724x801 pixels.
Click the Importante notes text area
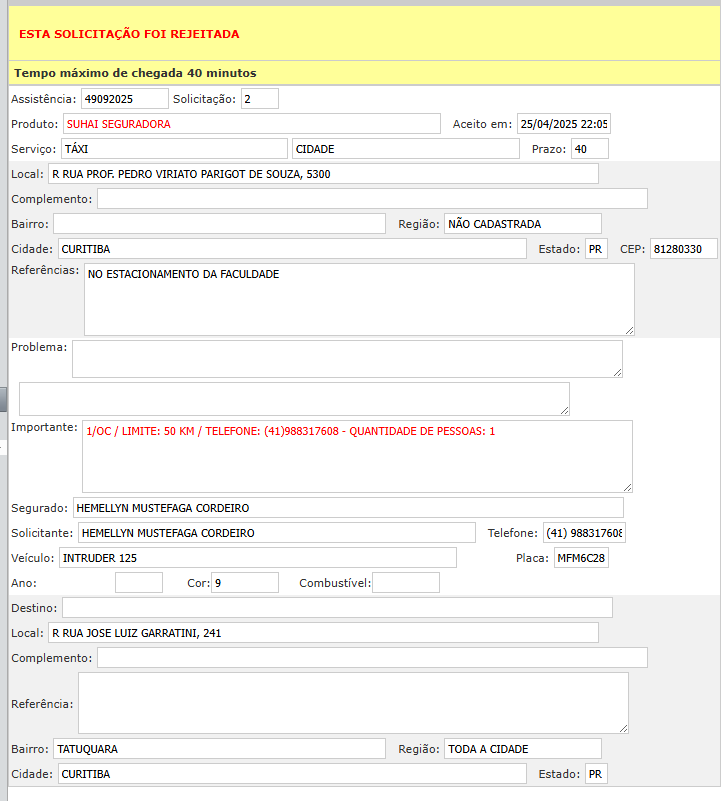click(356, 456)
